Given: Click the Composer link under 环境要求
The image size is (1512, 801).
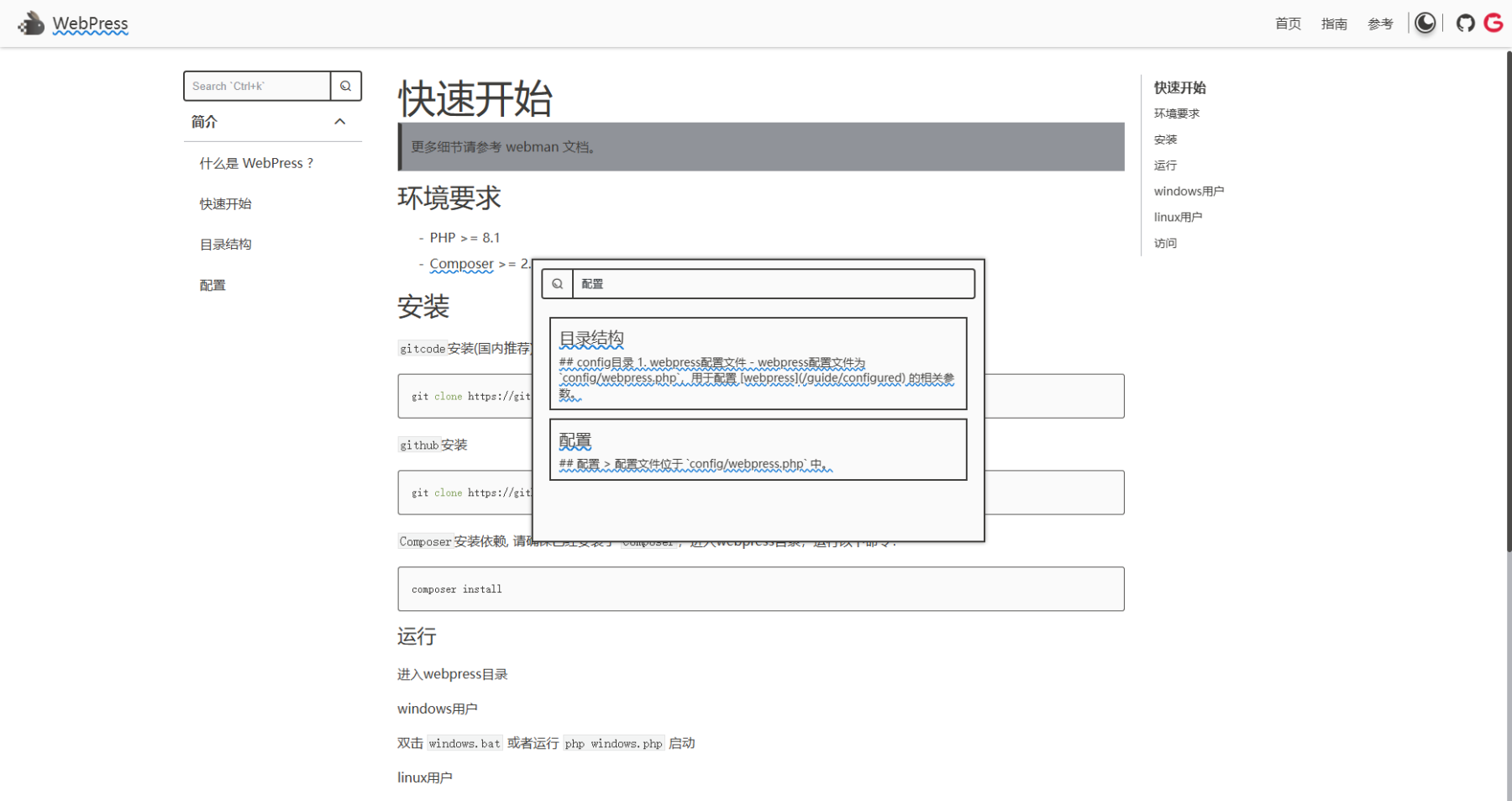Looking at the screenshot, I should point(461,264).
